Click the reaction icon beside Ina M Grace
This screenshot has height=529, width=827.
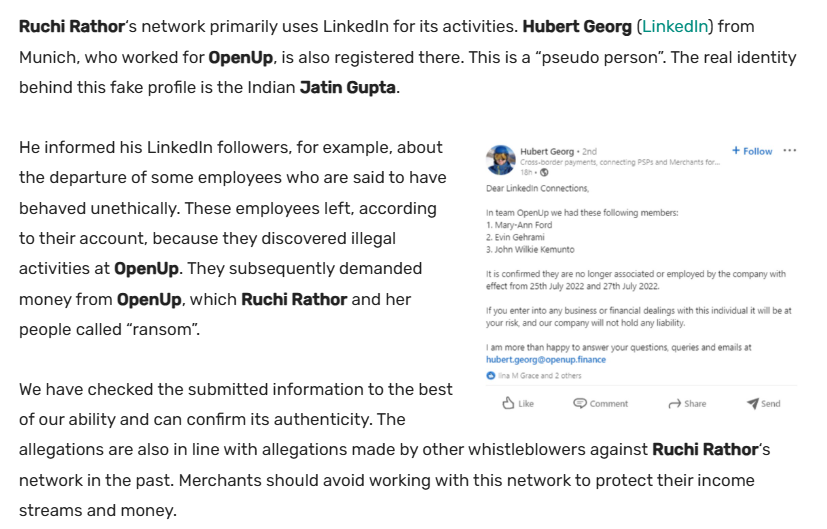pos(491,375)
